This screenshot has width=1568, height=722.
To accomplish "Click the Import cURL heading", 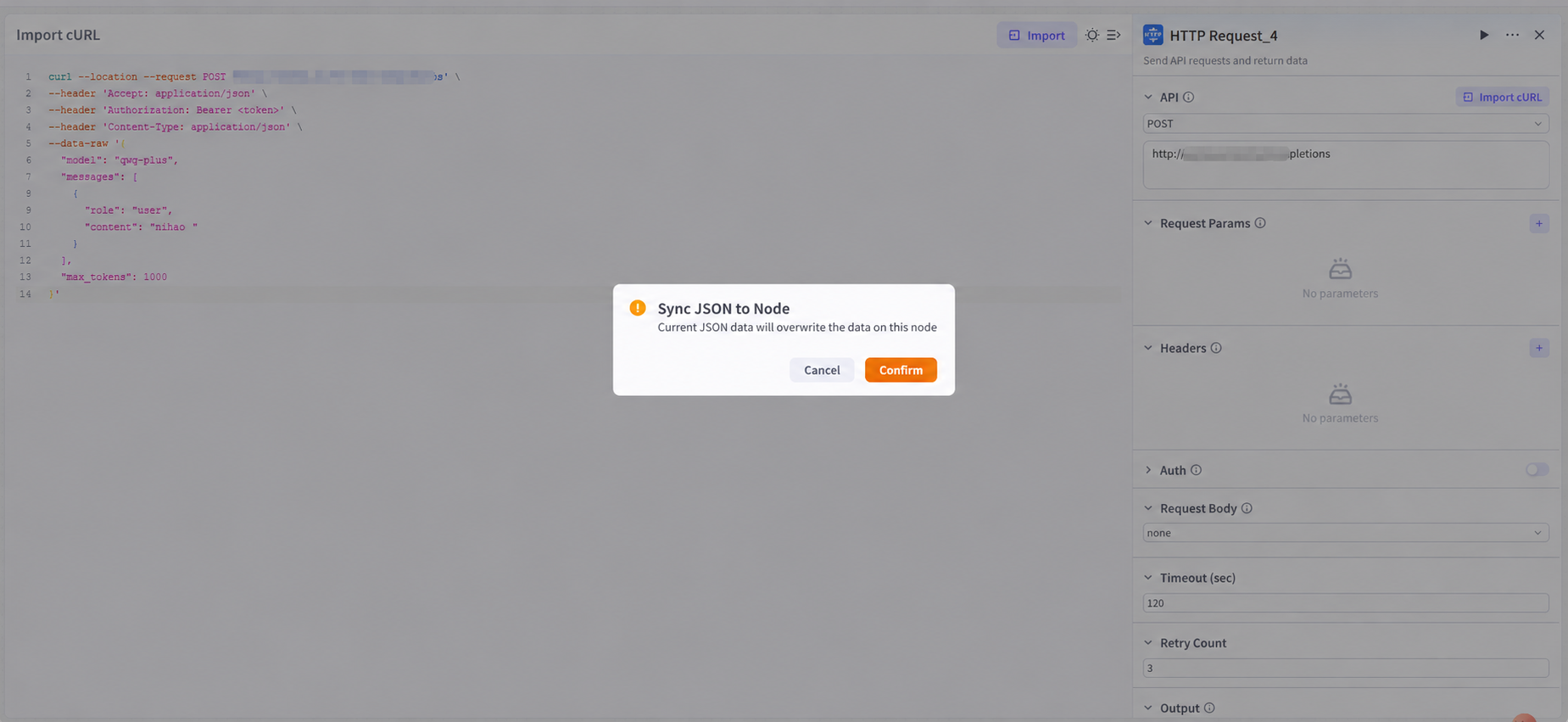I will [58, 35].
